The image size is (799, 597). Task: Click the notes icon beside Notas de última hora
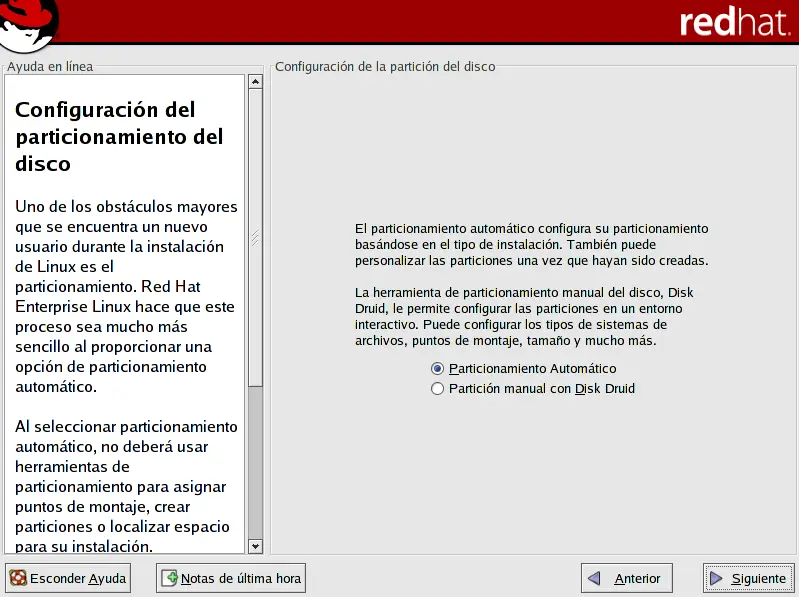tap(169, 578)
